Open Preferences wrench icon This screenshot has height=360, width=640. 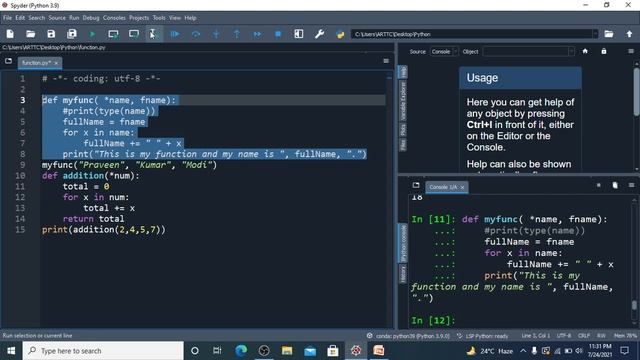[319, 34]
